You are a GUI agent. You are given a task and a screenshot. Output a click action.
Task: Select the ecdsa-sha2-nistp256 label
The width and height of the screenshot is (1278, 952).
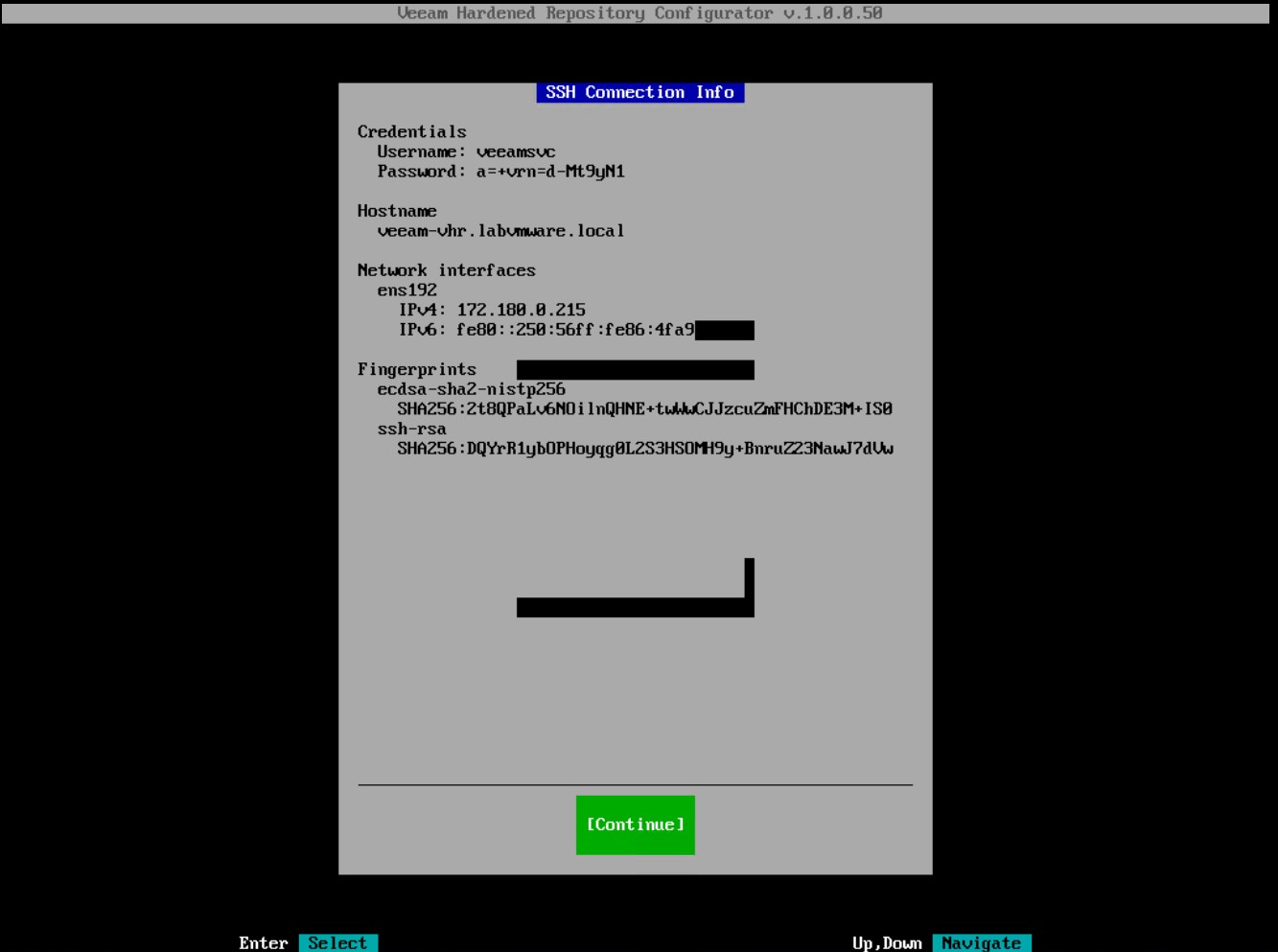point(471,389)
